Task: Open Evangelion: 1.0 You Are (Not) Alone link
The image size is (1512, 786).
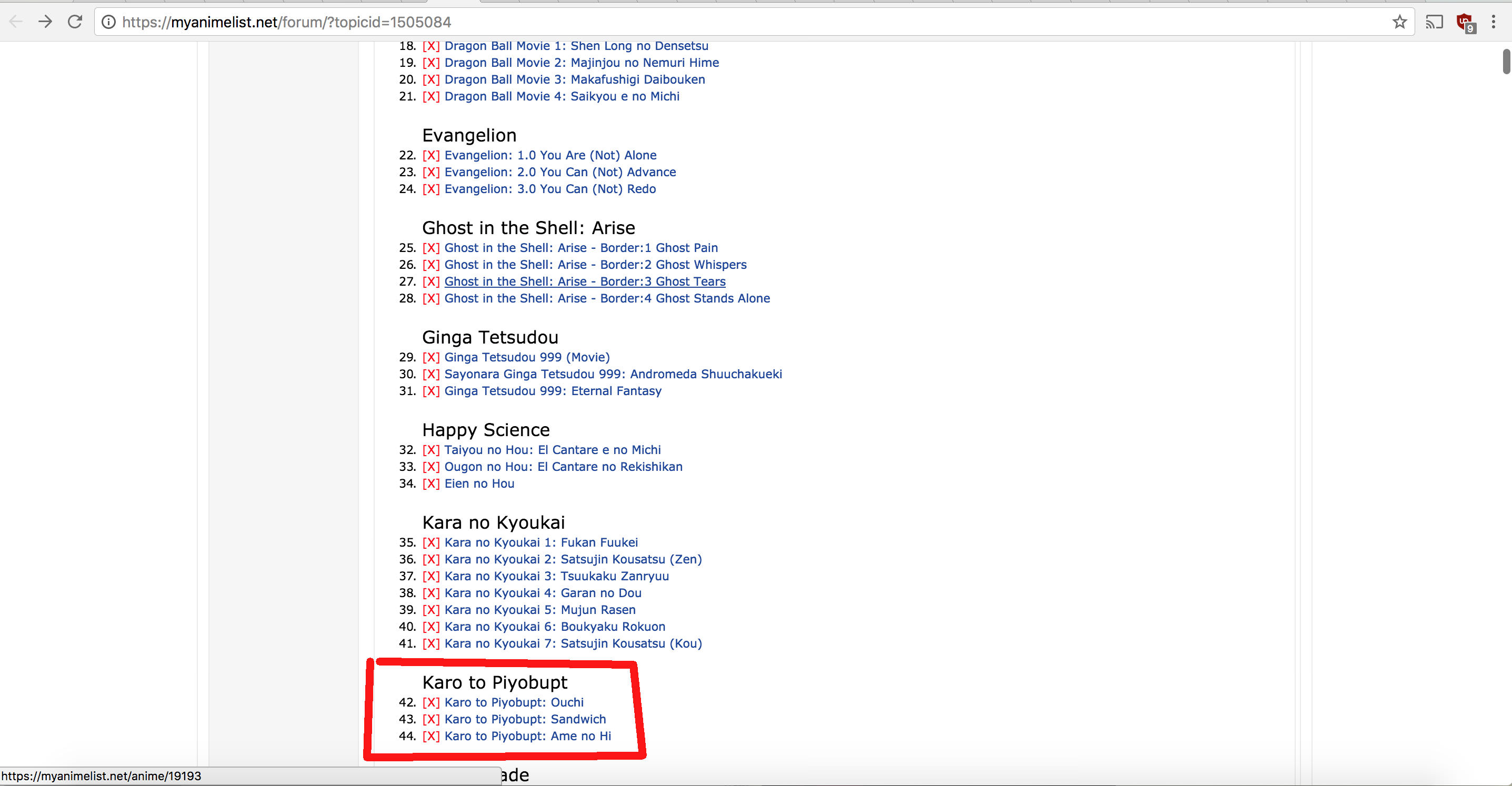Action: click(x=550, y=155)
